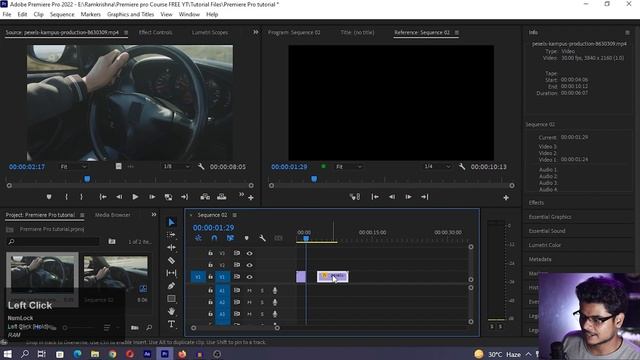Open timeline display settings wrench

[x=262, y=238]
